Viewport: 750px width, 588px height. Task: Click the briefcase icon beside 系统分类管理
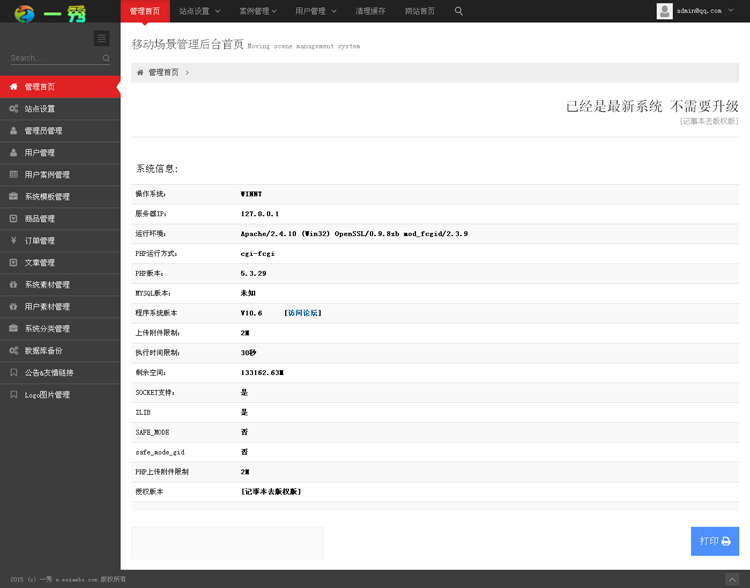(x=14, y=329)
